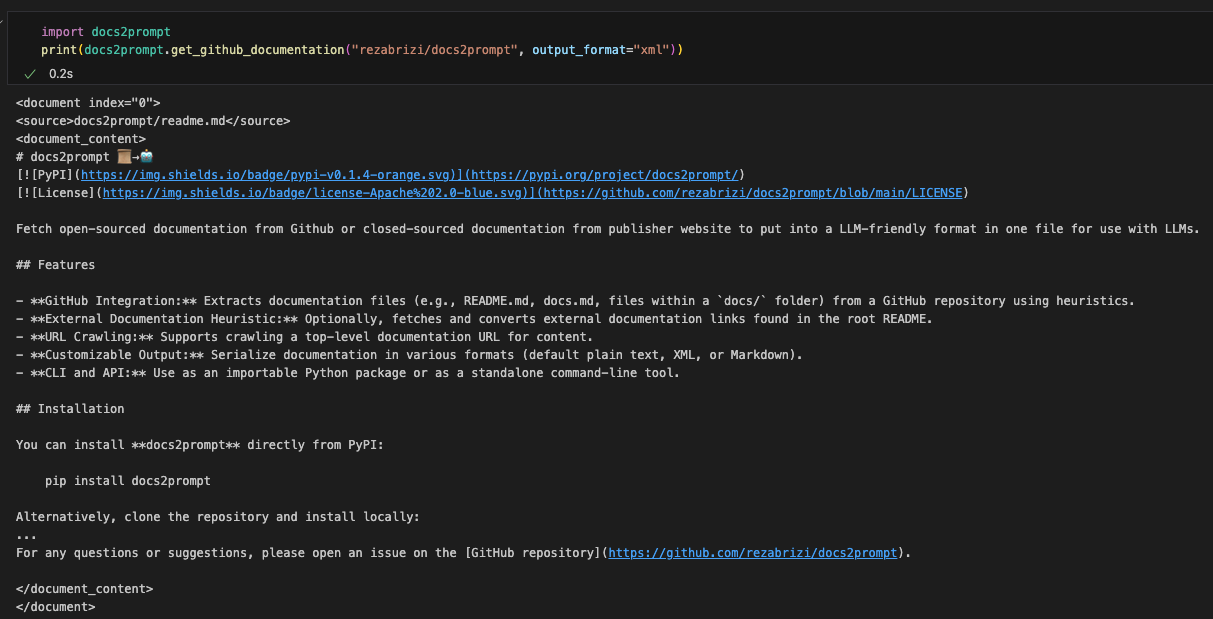This screenshot has height=619, width=1213.
Task: Click the 'Fetch open-sourced documentation' description line
Action: click(608, 229)
